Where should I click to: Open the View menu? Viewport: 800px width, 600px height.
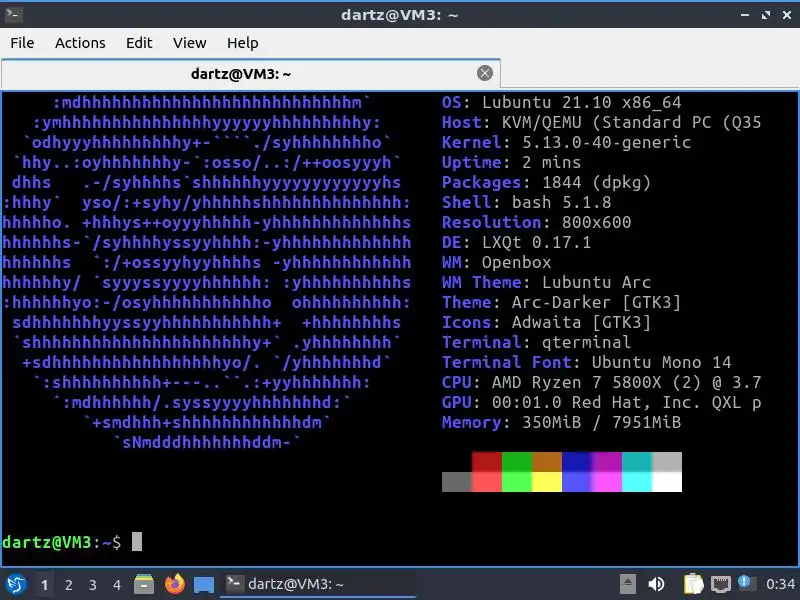click(189, 43)
